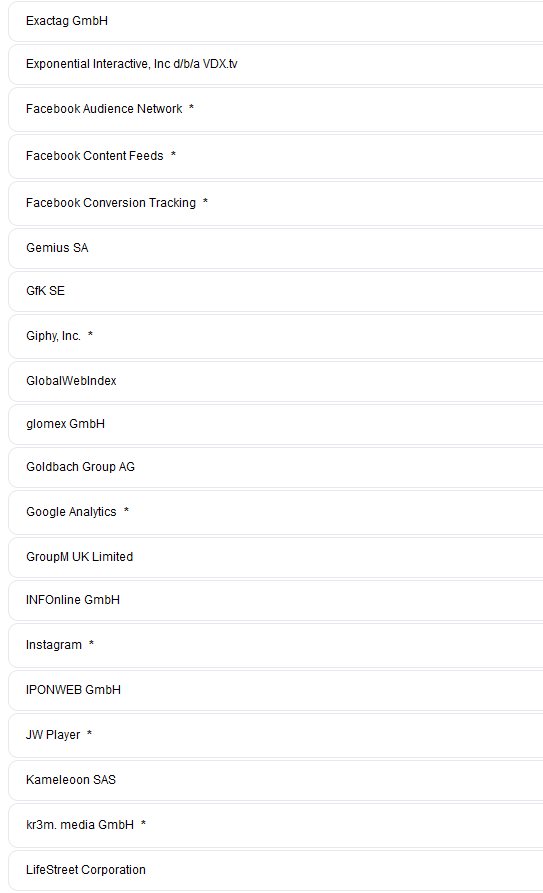Open the LifeStreet Corporation entry
Image resolution: width=543 pixels, height=893 pixels.
[x=276, y=870]
